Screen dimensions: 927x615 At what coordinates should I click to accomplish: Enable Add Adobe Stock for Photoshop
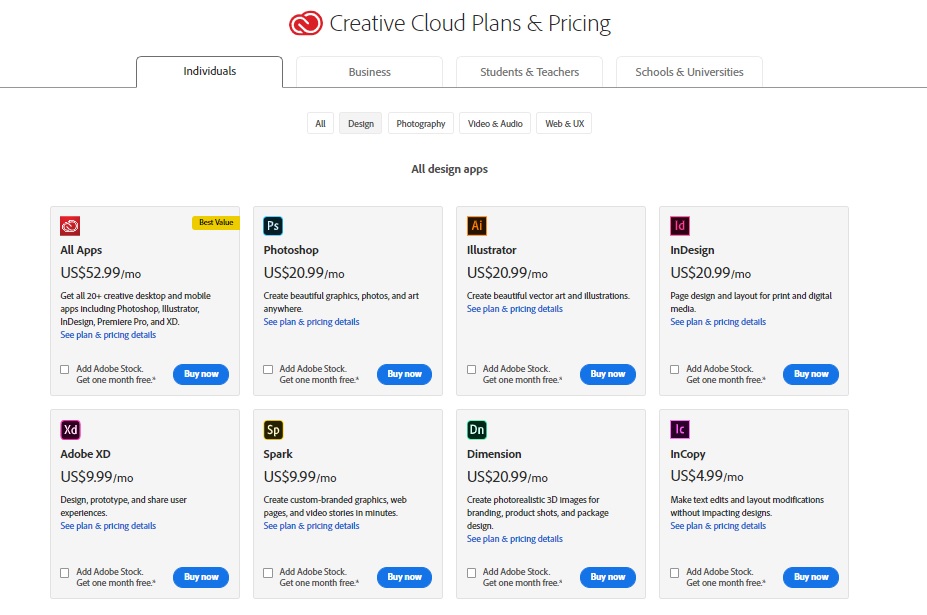tap(268, 369)
